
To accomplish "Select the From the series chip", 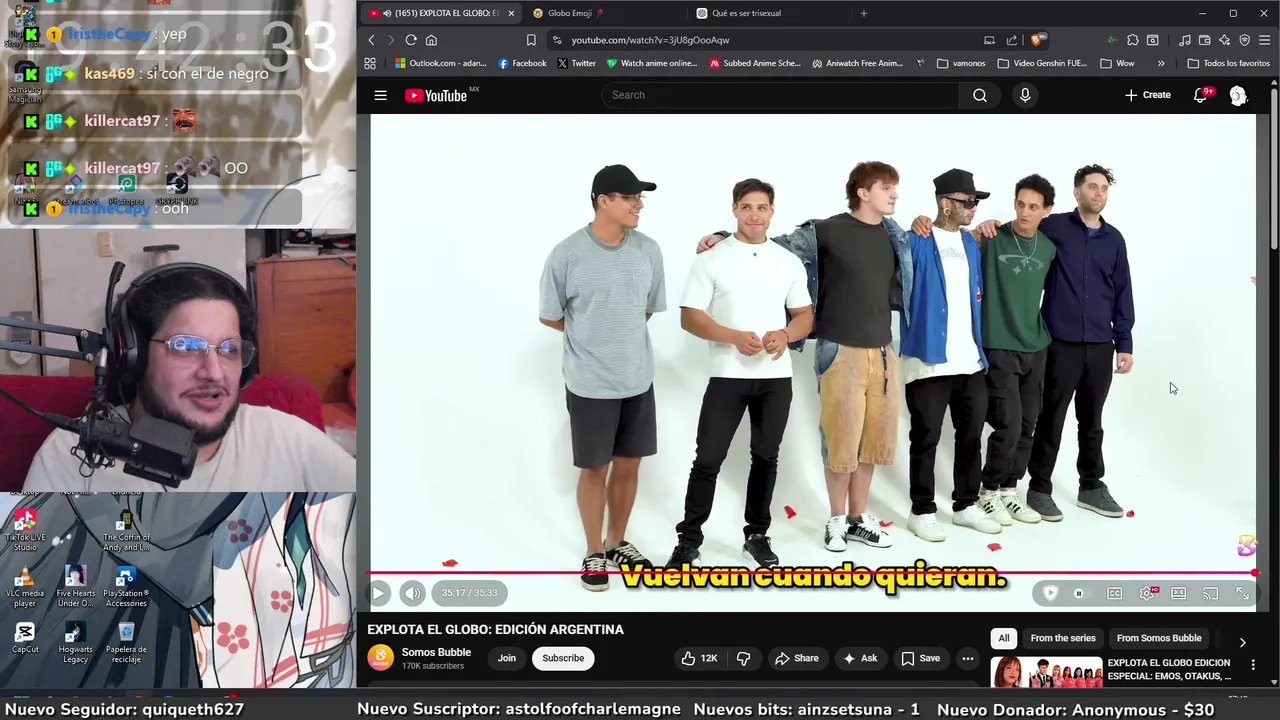I will [1063, 638].
